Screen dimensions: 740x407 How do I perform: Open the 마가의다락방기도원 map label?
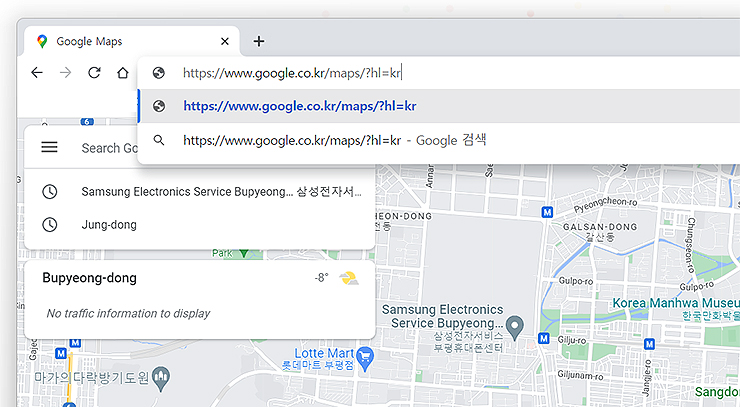tap(92, 378)
